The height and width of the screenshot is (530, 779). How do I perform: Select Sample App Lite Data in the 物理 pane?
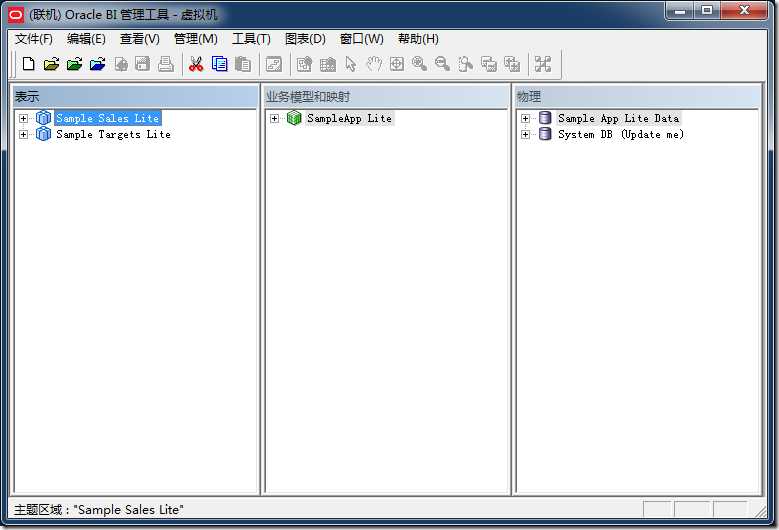click(x=619, y=118)
